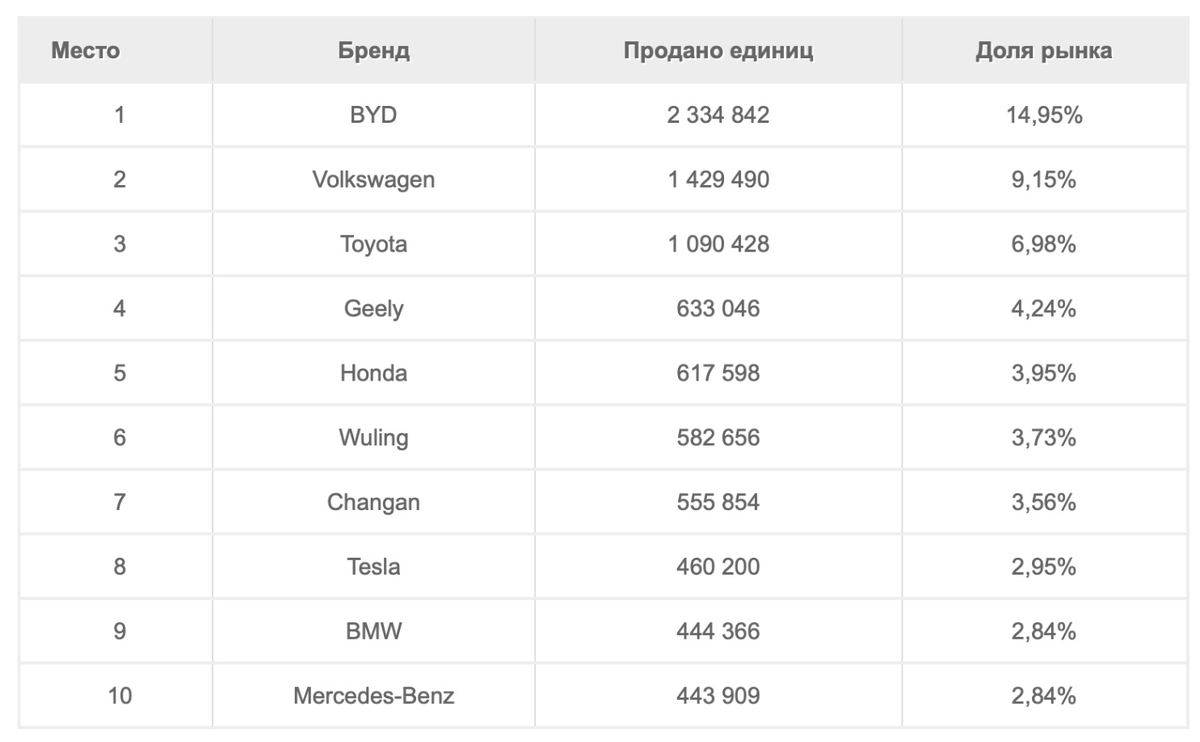The width and height of the screenshot is (1200, 742).
Task: Select the Volkswagen brand cell
Action: [x=373, y=180]
